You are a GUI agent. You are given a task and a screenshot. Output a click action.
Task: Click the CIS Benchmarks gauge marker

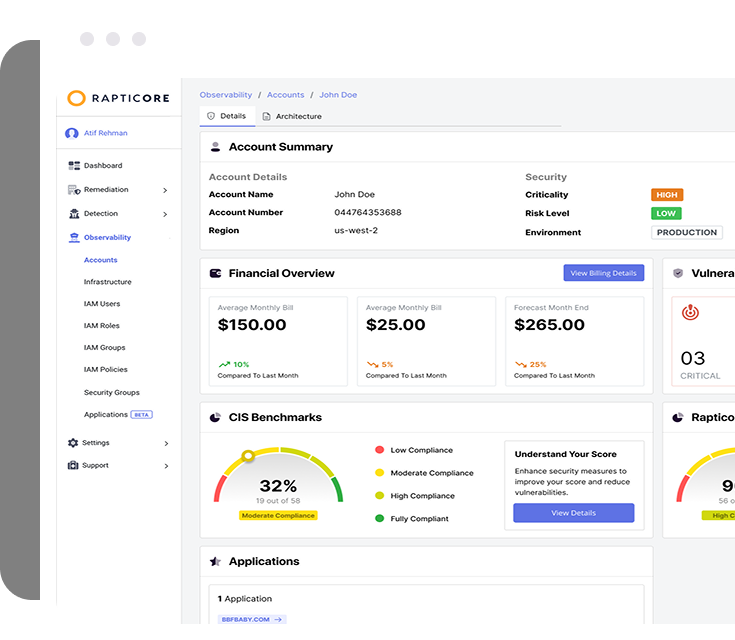[x=248, y=456]
